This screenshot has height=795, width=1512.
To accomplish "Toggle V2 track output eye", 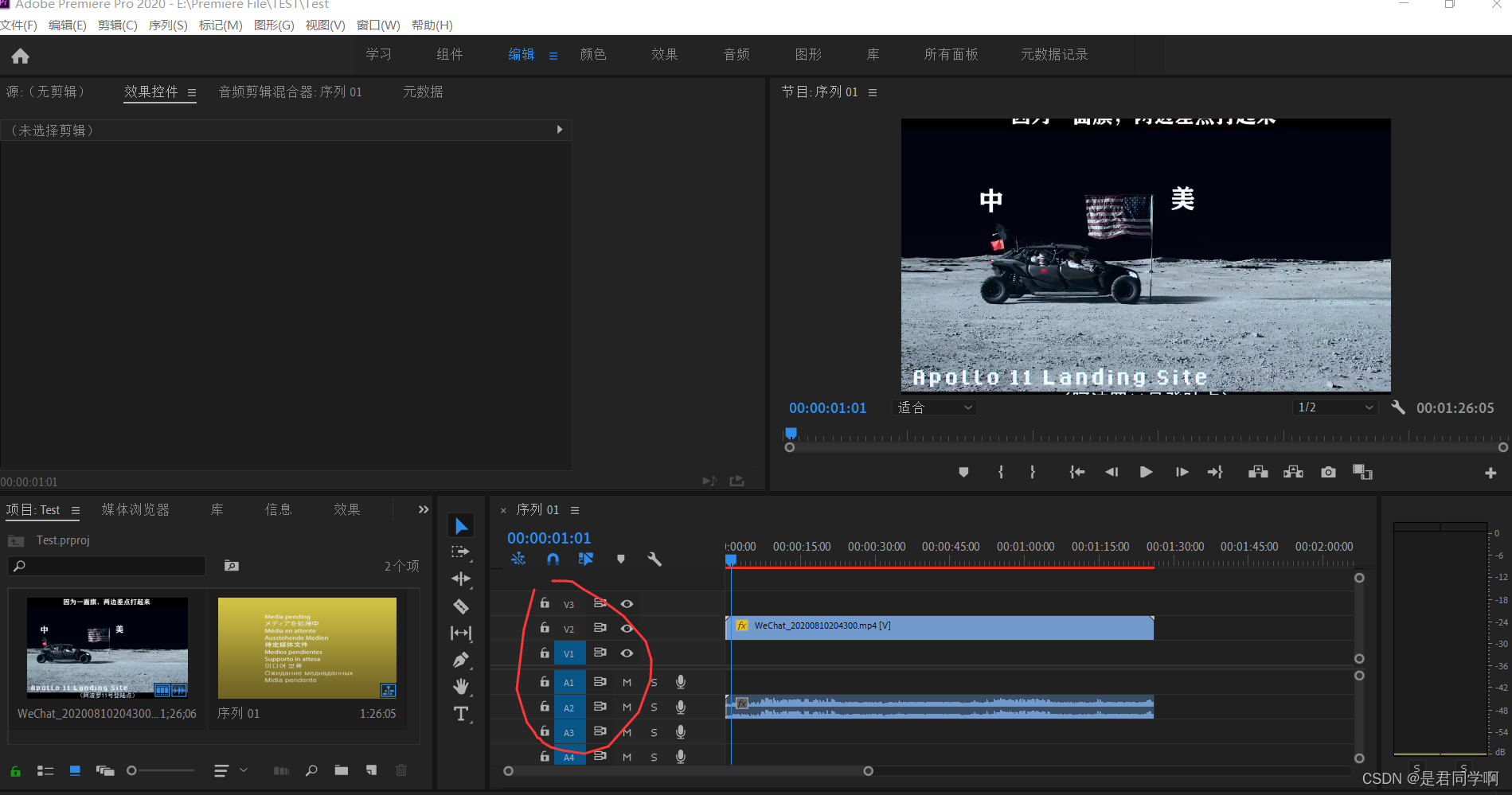I will coord(627,629).
